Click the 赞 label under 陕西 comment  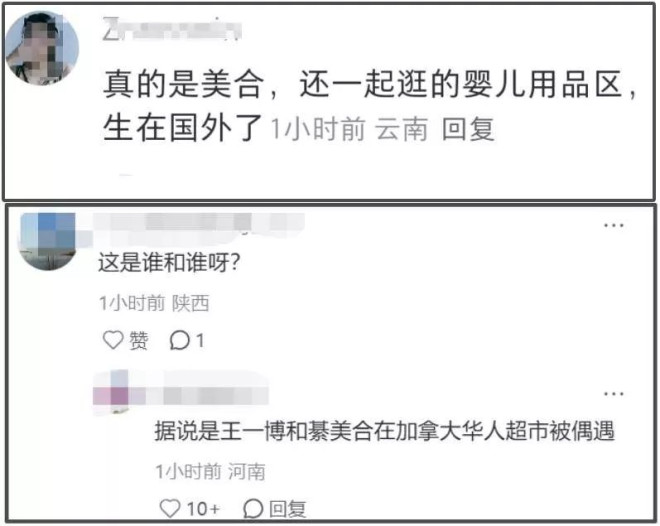coord(138,340)
